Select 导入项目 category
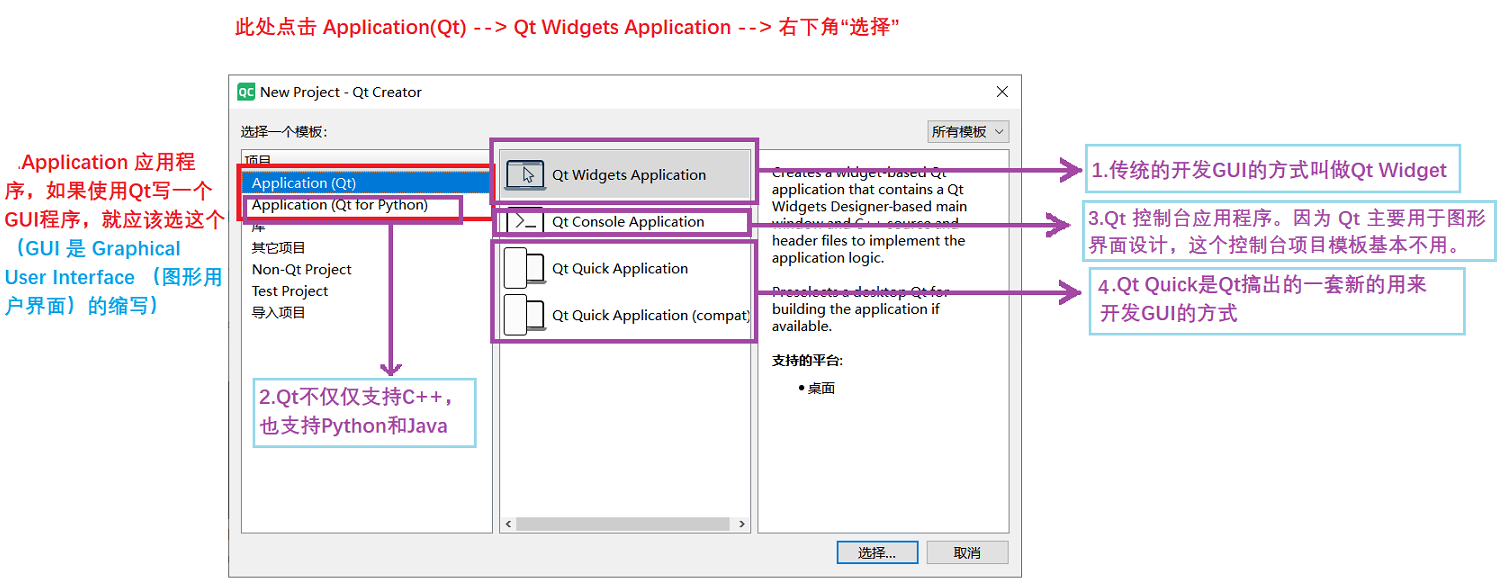1508x588 pixels. pos(279,313)
